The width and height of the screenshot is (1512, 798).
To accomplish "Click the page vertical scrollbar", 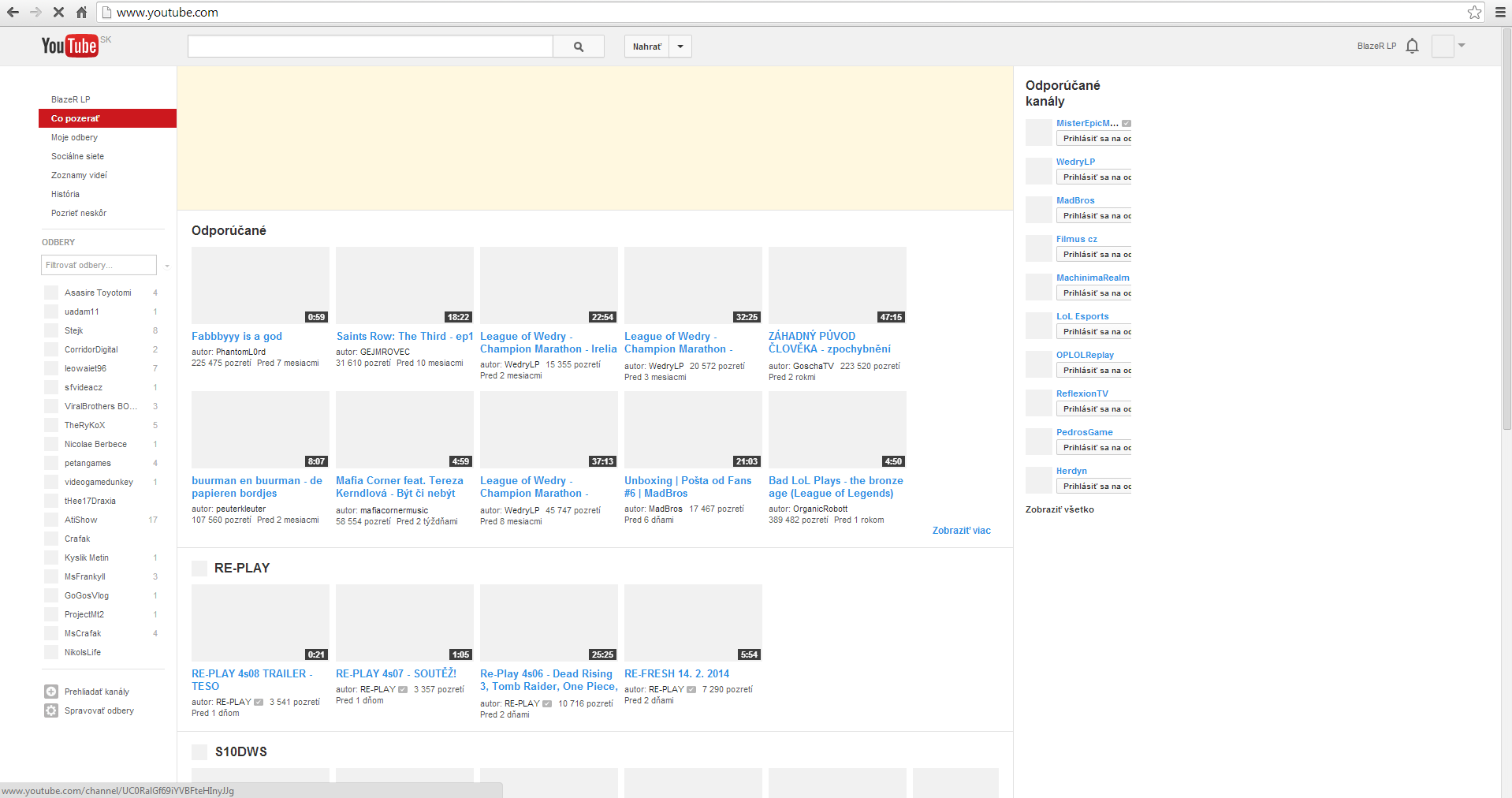I will [1506, 229].
